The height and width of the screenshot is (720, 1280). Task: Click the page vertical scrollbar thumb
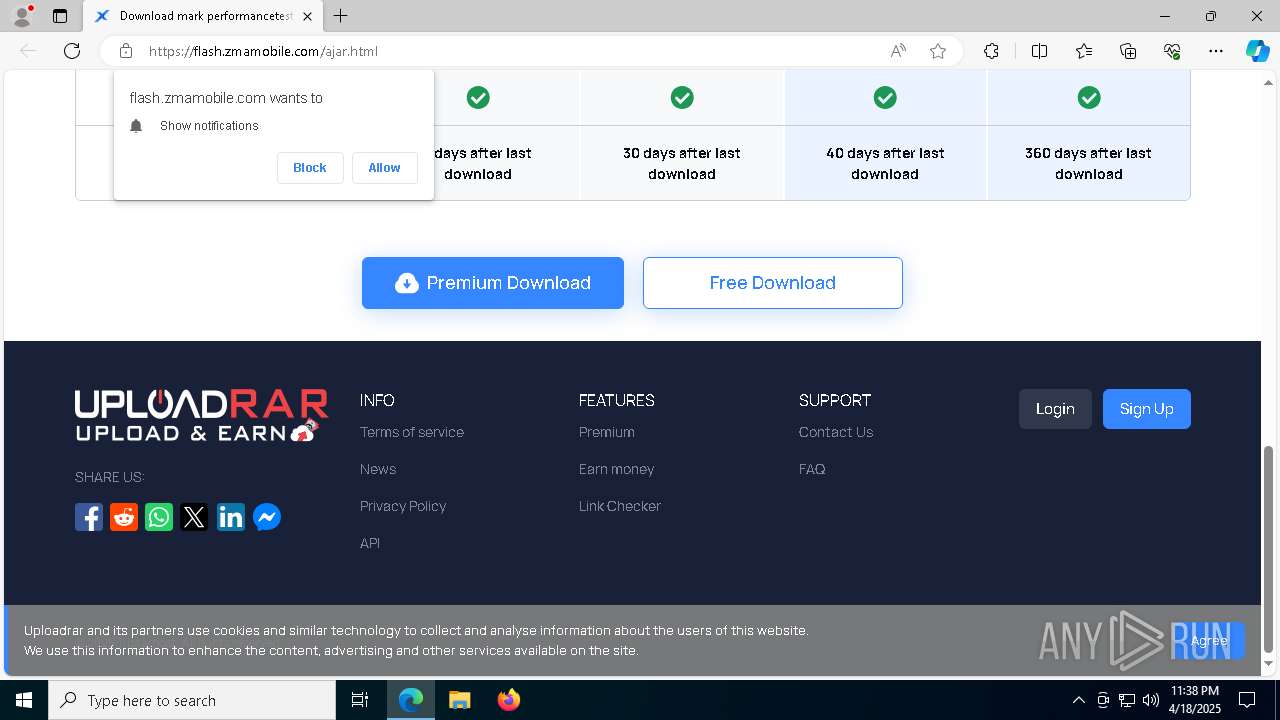tap(1270, 549)
